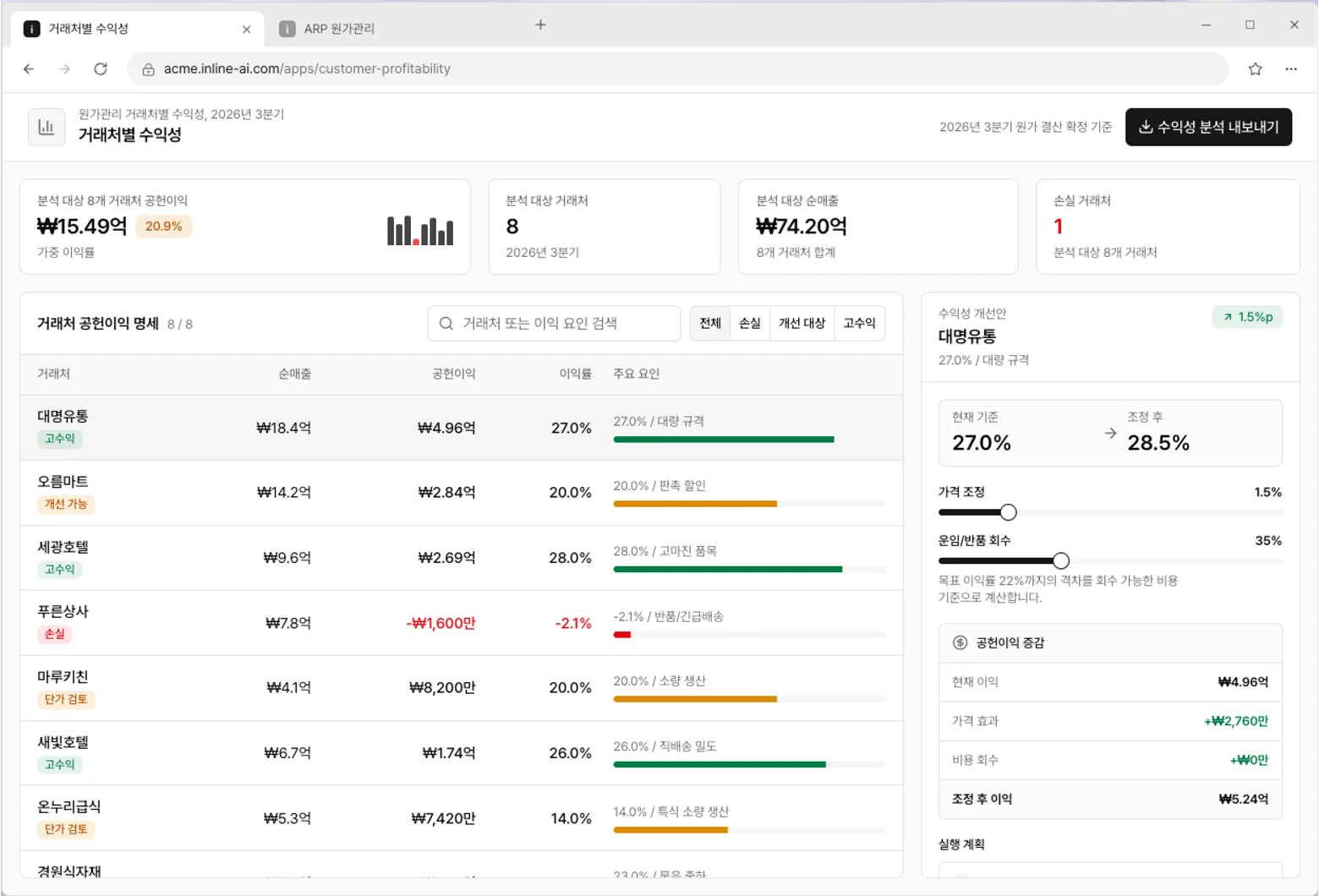
Task: Select the 마루키친 row
Action: (462, 688)
